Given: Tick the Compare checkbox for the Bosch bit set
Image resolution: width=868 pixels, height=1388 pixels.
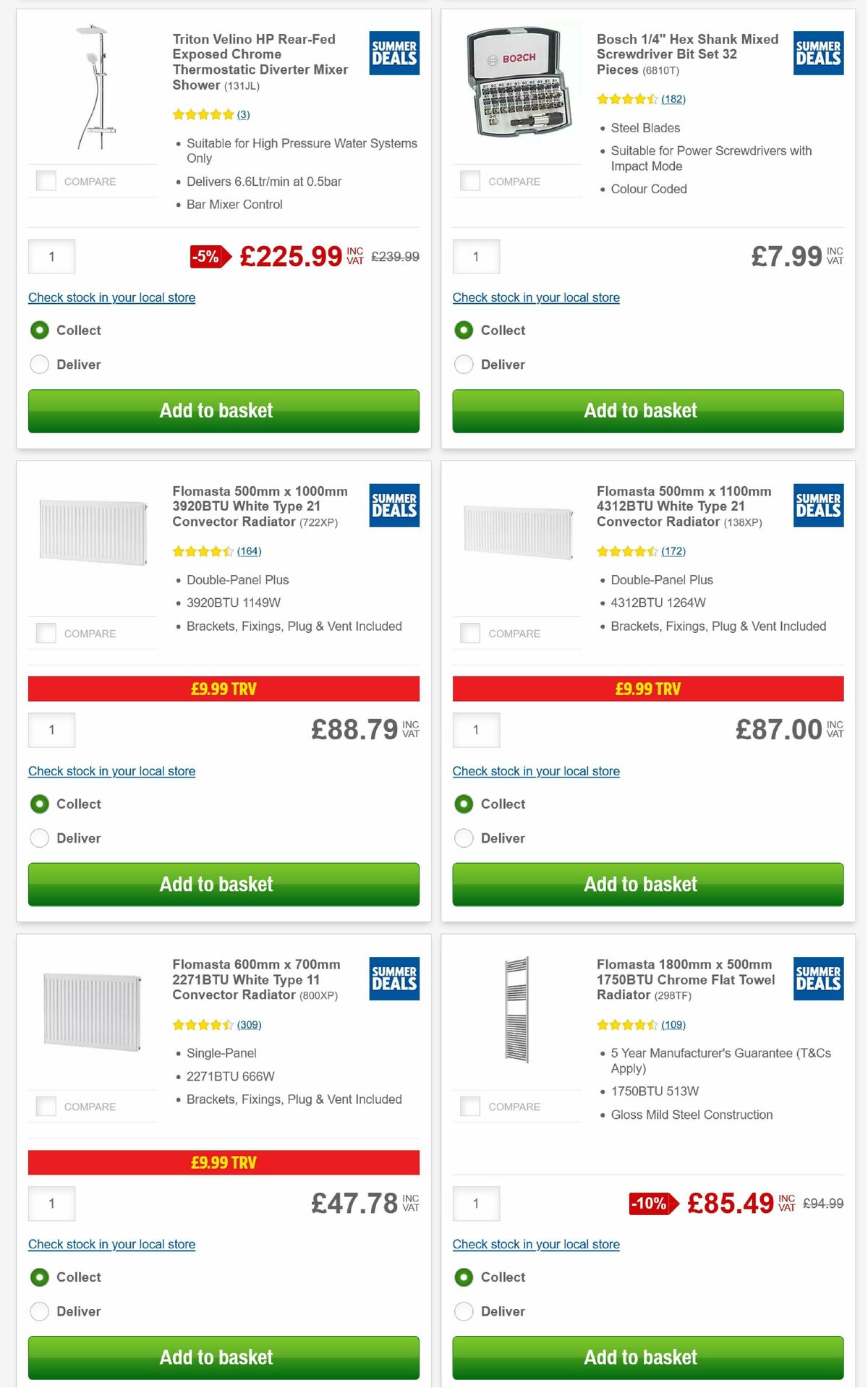Looking at the screenshot, I should click(470, 181).
